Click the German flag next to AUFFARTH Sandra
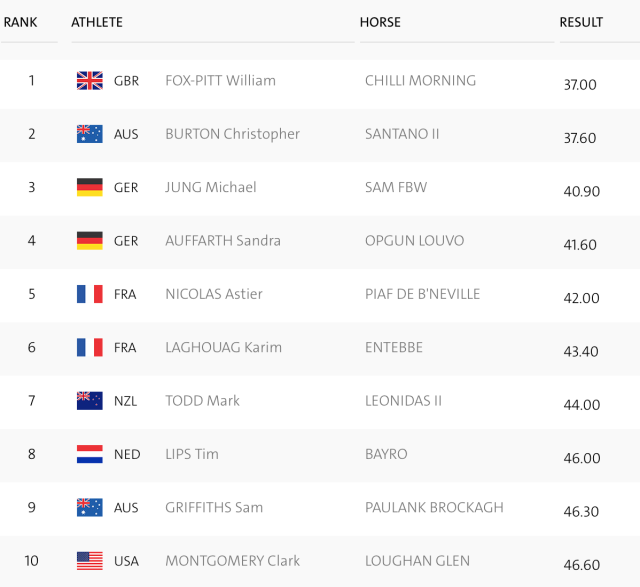Screen dimensions: 640x587 point(90,241)
